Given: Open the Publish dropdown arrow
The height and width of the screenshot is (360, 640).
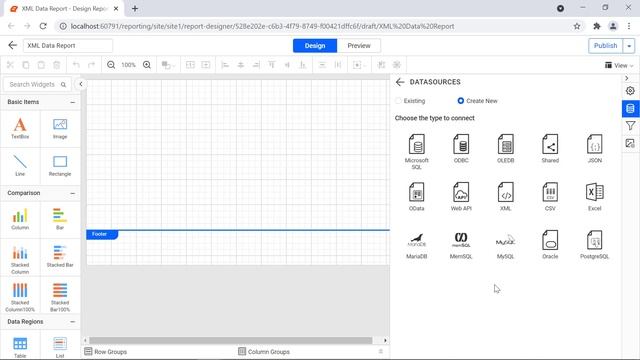Looking at the screenshot, I should tap(629, 46).
